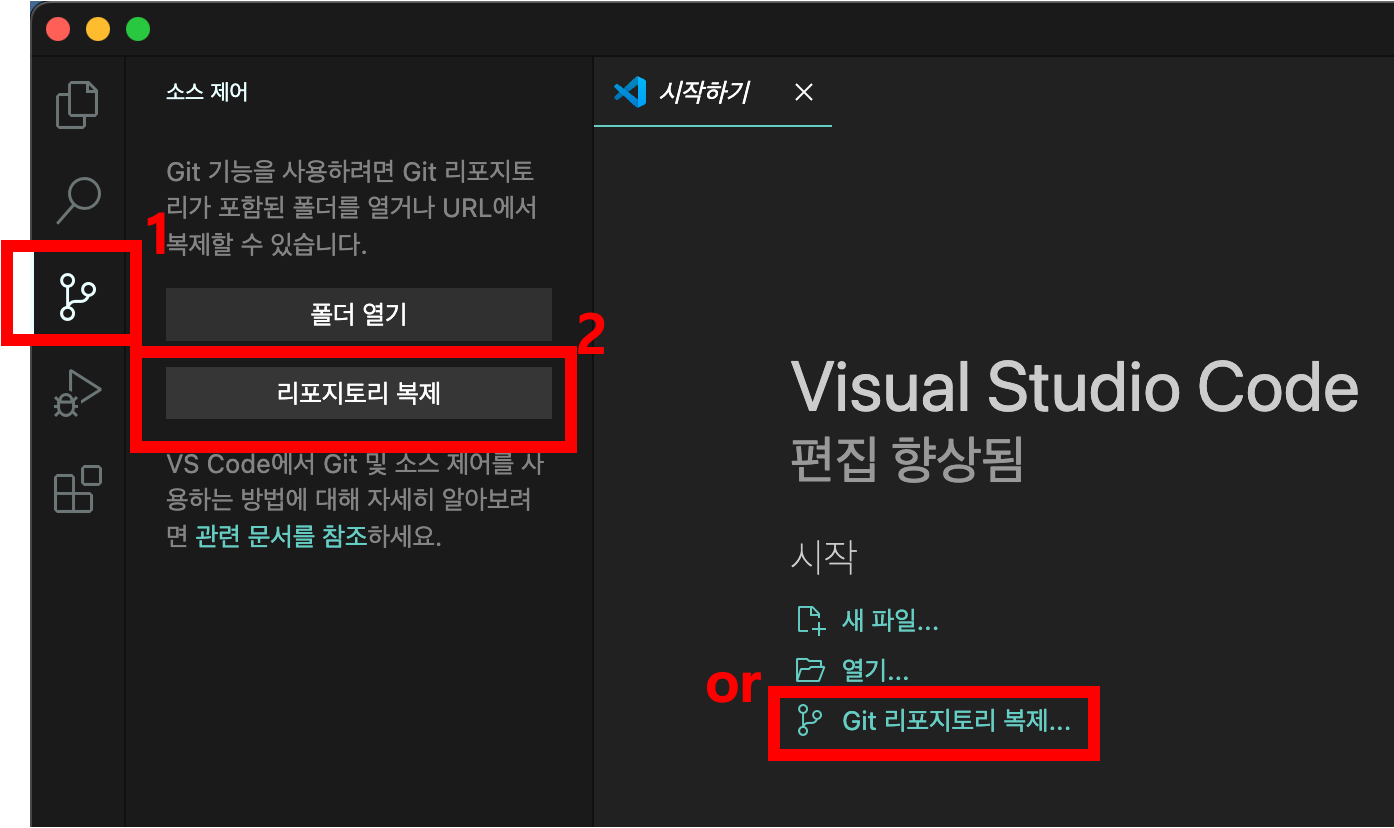Click the green maximize window button
This screenshot has width=1394, height=828.
tap(138, 29)
